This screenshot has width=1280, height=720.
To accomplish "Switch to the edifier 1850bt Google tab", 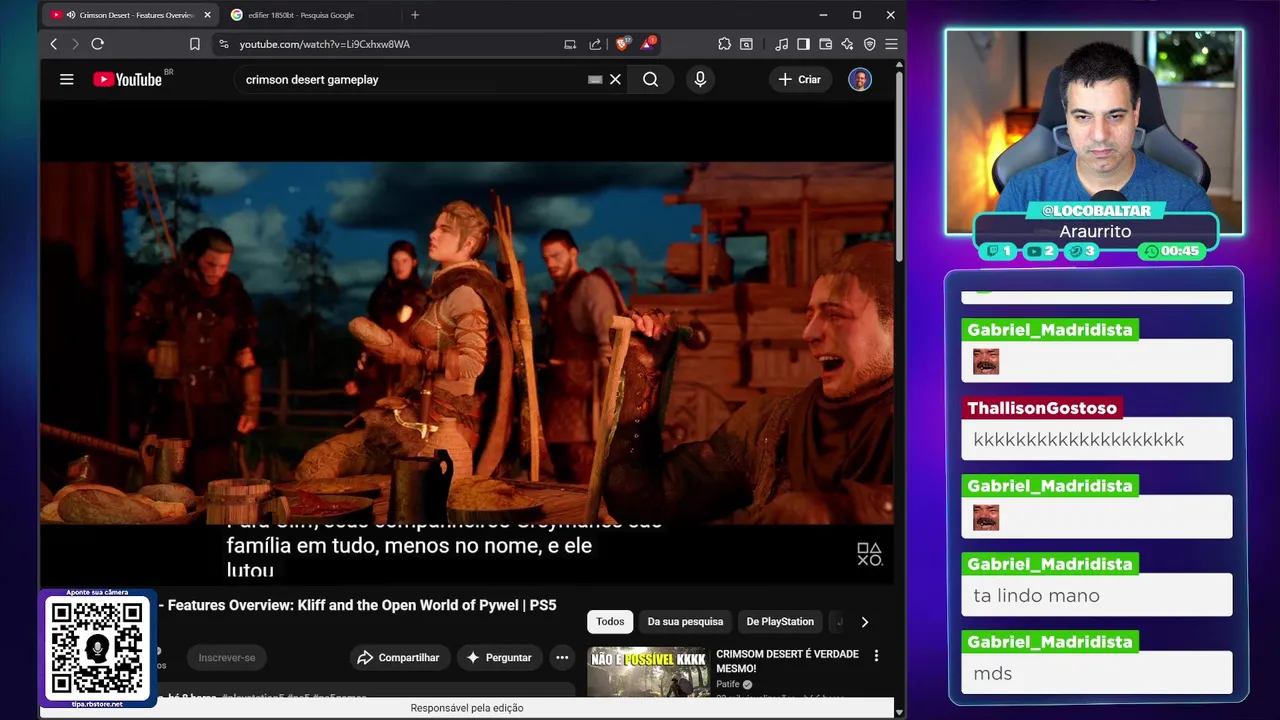I will tap(301, 15).
